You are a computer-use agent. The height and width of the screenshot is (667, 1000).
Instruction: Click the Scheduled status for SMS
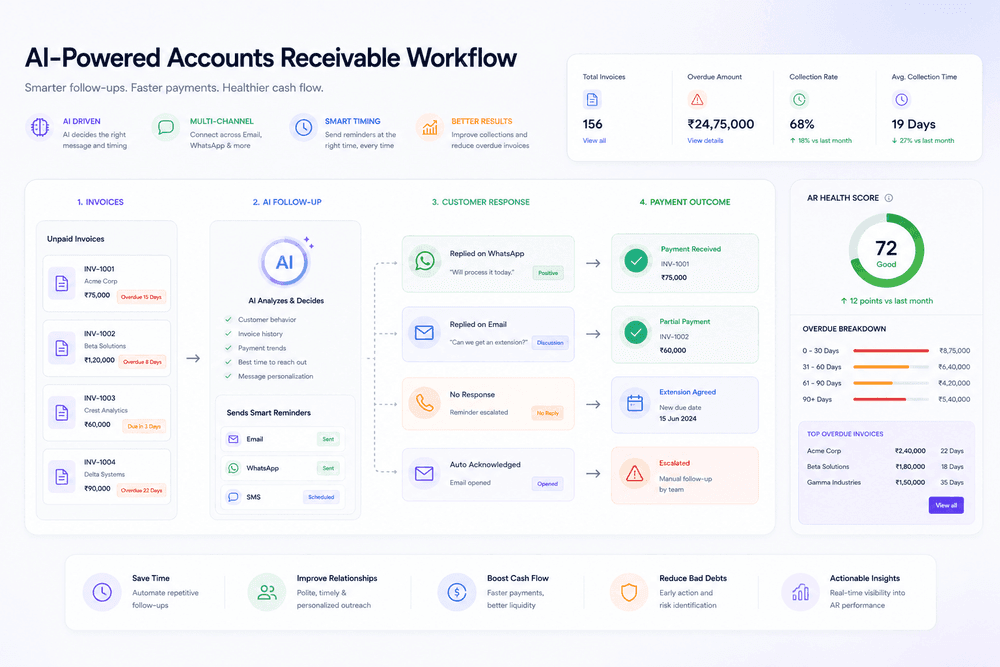point(321,497)
